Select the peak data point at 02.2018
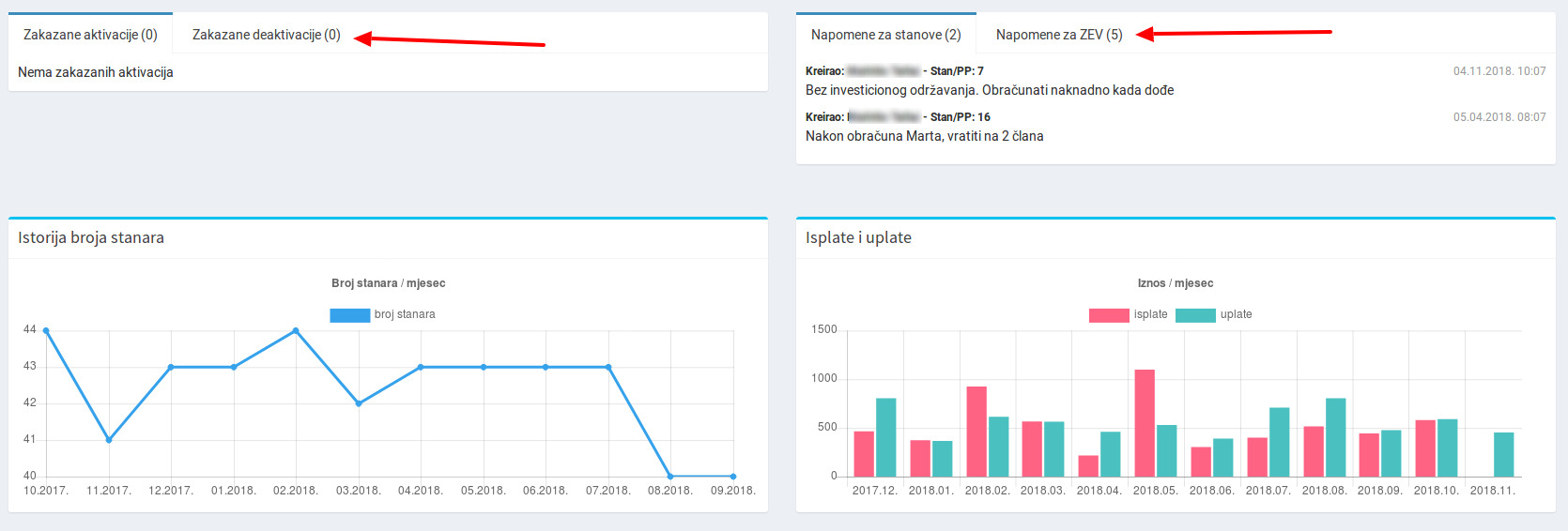This screenshot has height=531, width=1568. pyautogui.click(x=296, y=331)
